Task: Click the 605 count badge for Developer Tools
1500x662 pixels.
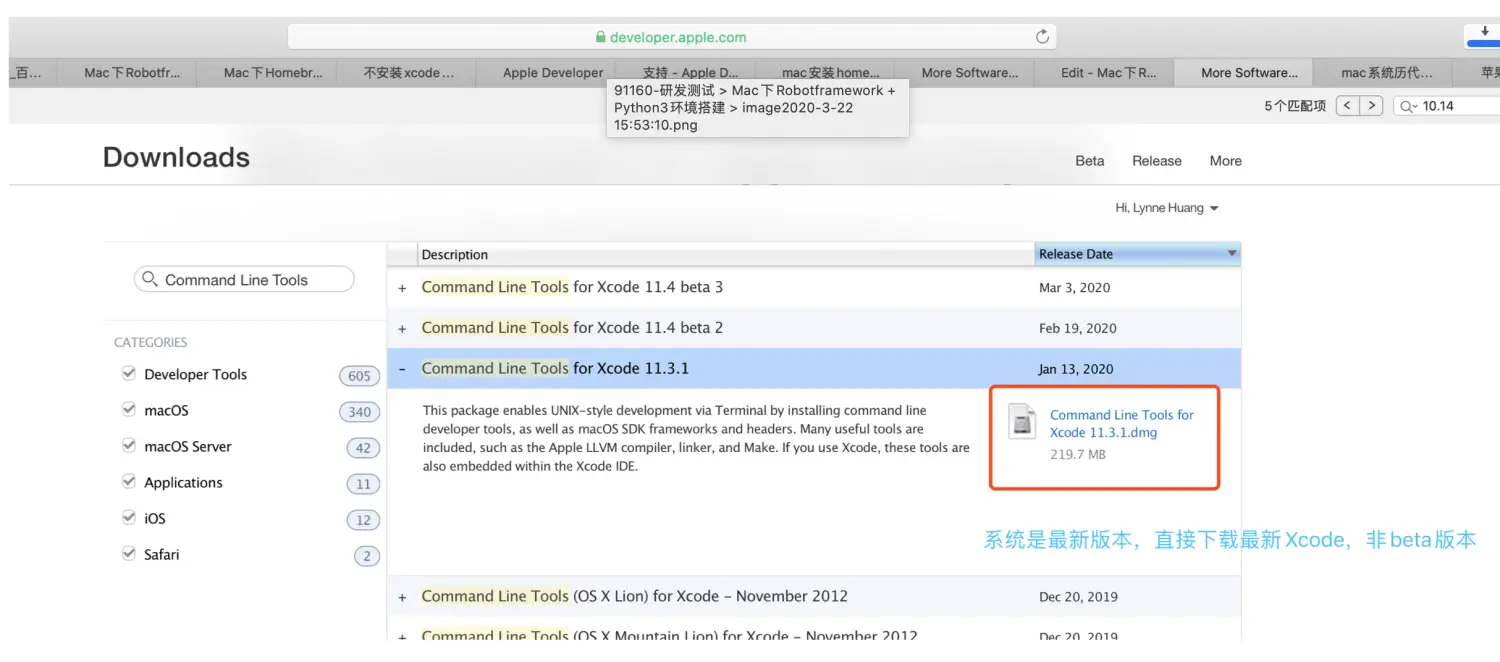Action: (360, 376)
